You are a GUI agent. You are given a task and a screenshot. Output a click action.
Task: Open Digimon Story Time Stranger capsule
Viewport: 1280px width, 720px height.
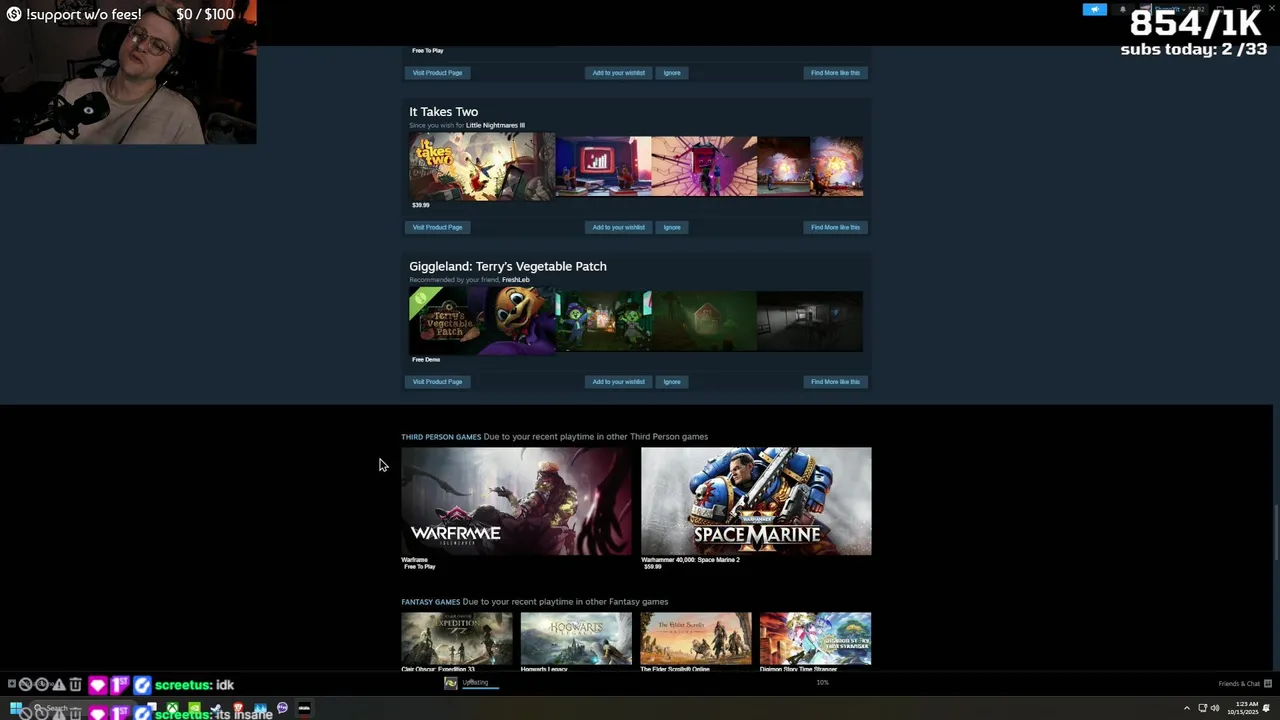(x=815, y=638)
